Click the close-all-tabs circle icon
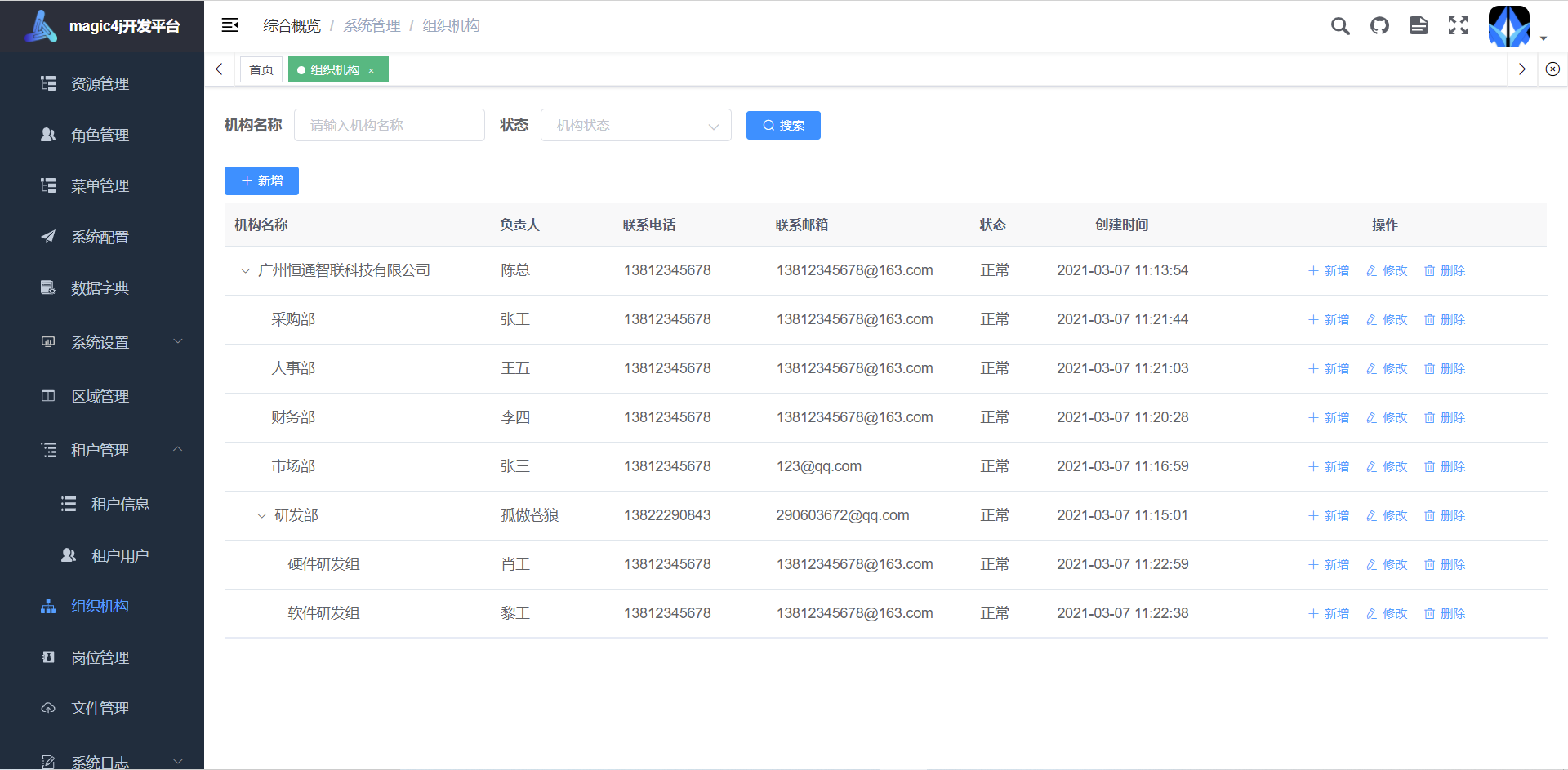This screenshot has height=770, width=1568. 1552,69
